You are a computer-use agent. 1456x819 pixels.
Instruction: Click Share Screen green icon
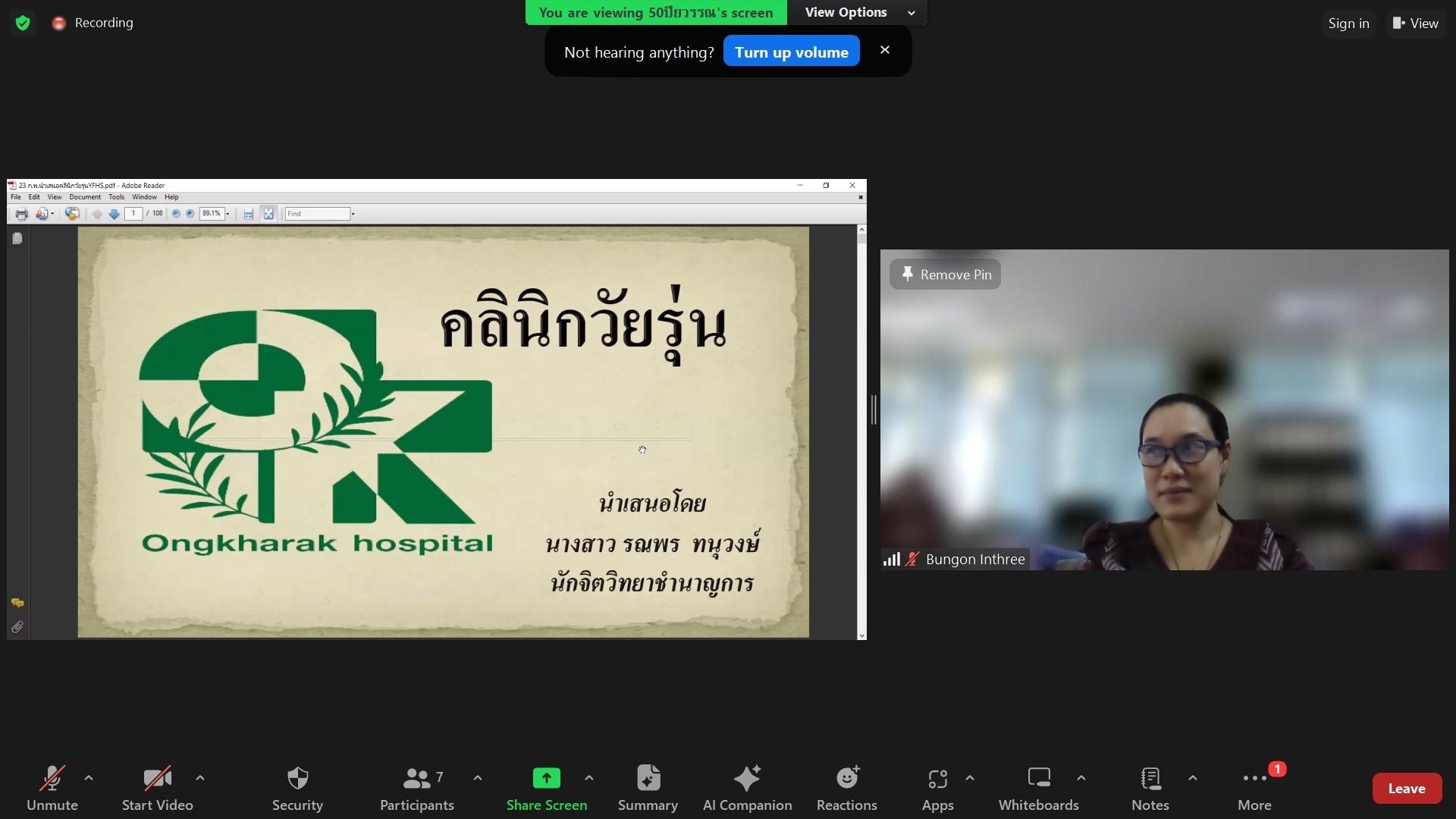coord(546,779)
